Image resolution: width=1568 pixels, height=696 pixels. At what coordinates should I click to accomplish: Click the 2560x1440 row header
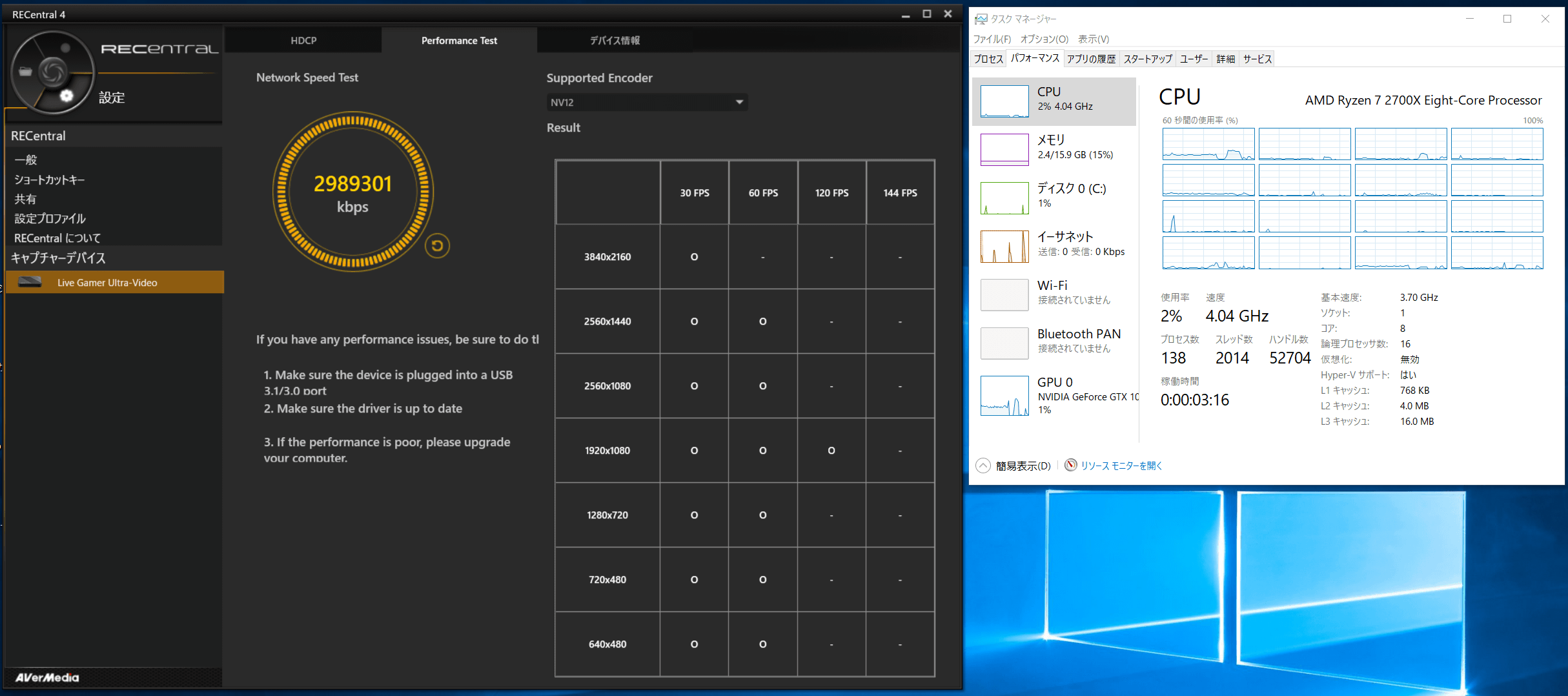tap(607, 321)
